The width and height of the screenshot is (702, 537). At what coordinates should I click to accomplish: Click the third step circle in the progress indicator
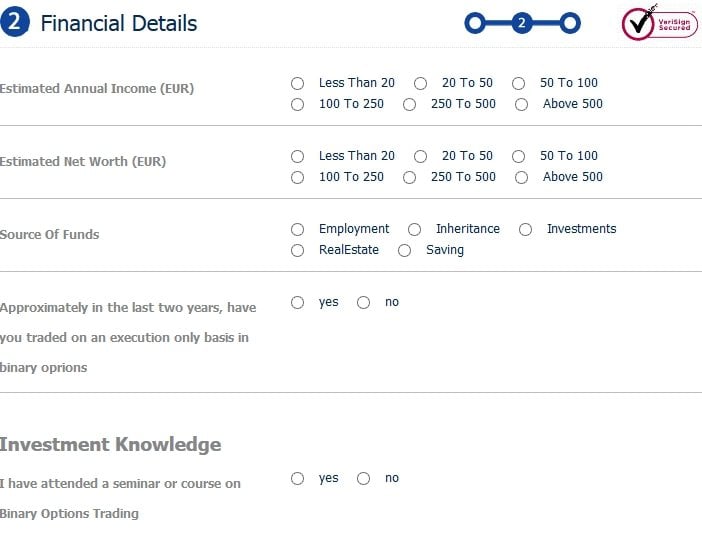point(570,23)
